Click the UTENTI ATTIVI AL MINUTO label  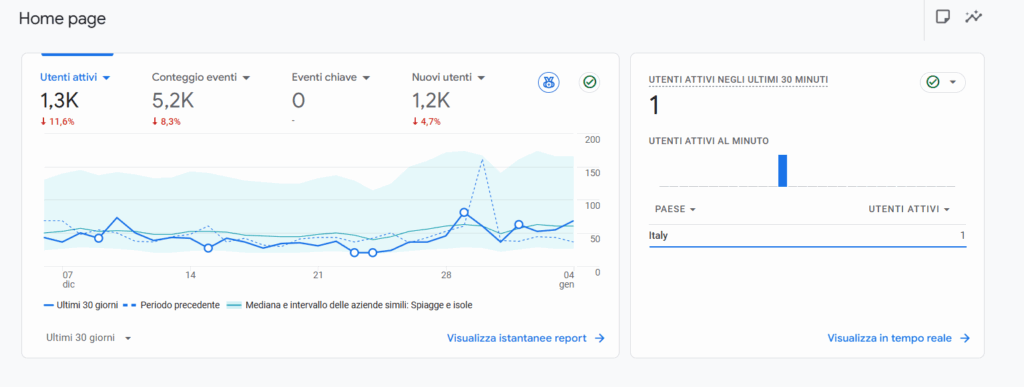[x=709, y=140]
